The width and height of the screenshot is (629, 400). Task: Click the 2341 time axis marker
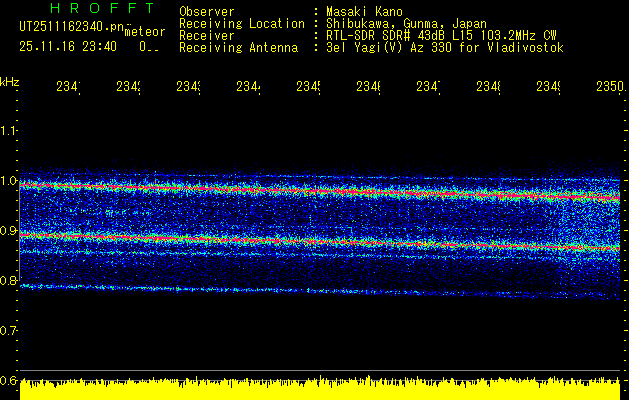tap(68, 87)
